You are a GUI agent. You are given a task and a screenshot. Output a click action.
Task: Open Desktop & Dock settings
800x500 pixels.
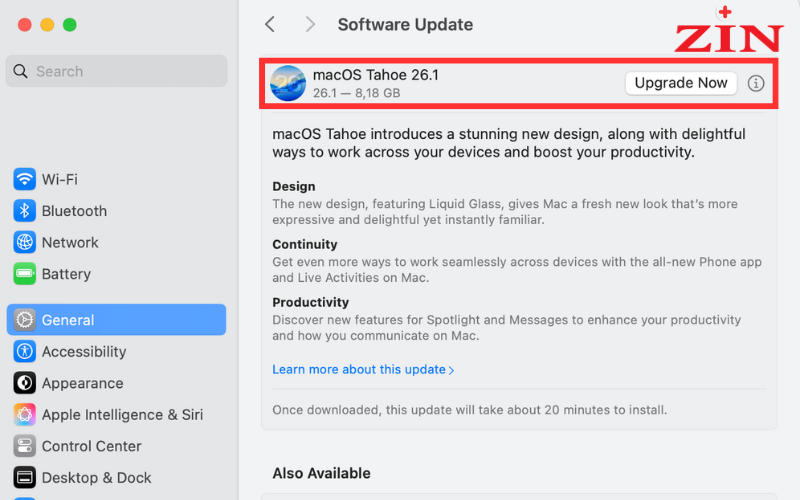click(x=116, y=478)
